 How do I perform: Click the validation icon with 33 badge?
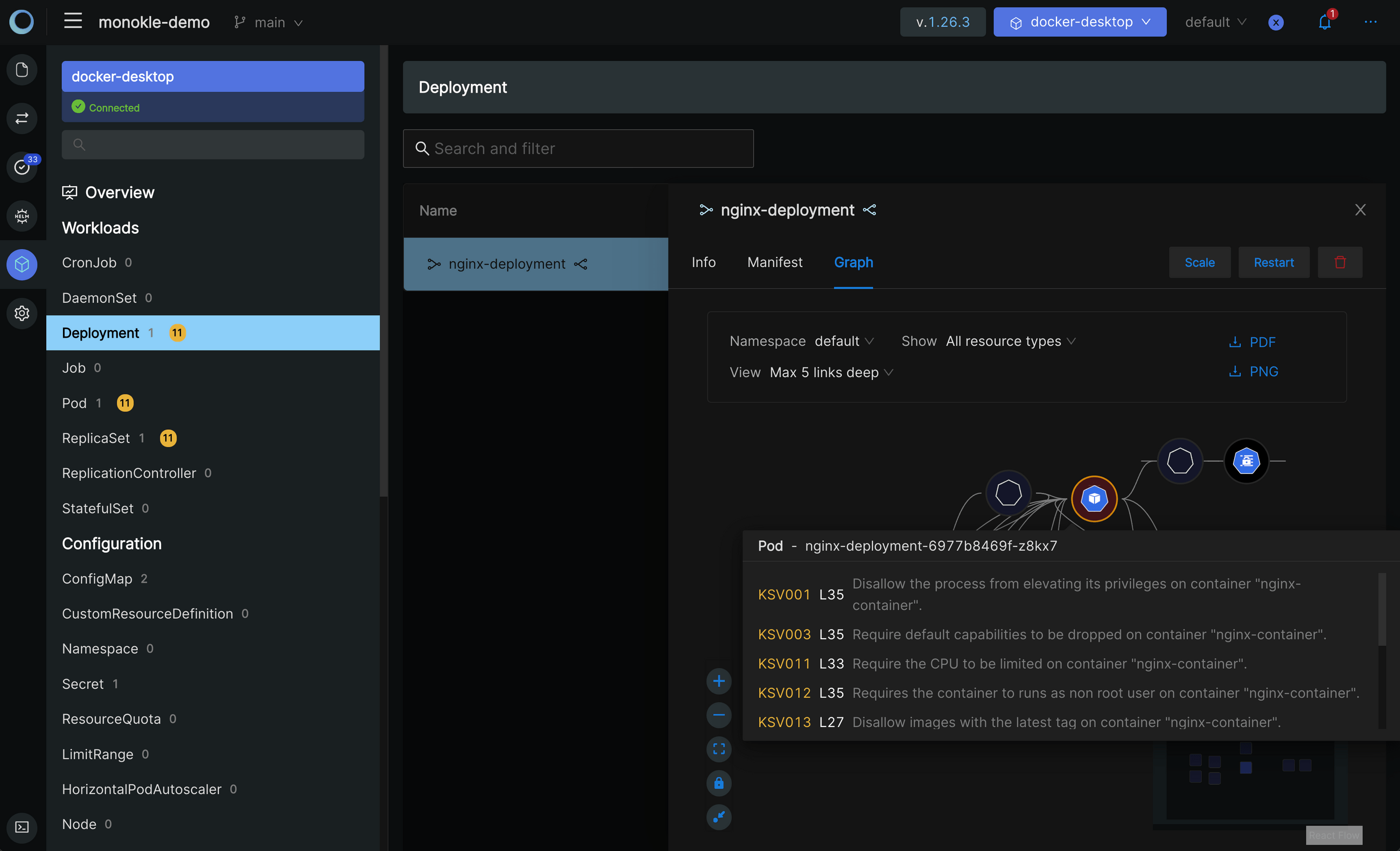(x=22, y=167)
